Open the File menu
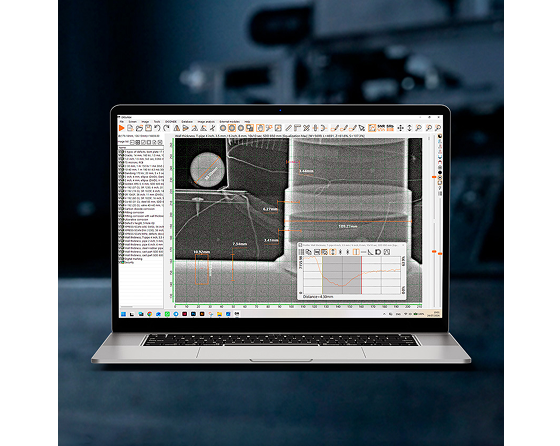This screenshot has height=446, width=560. coord(122,122)
